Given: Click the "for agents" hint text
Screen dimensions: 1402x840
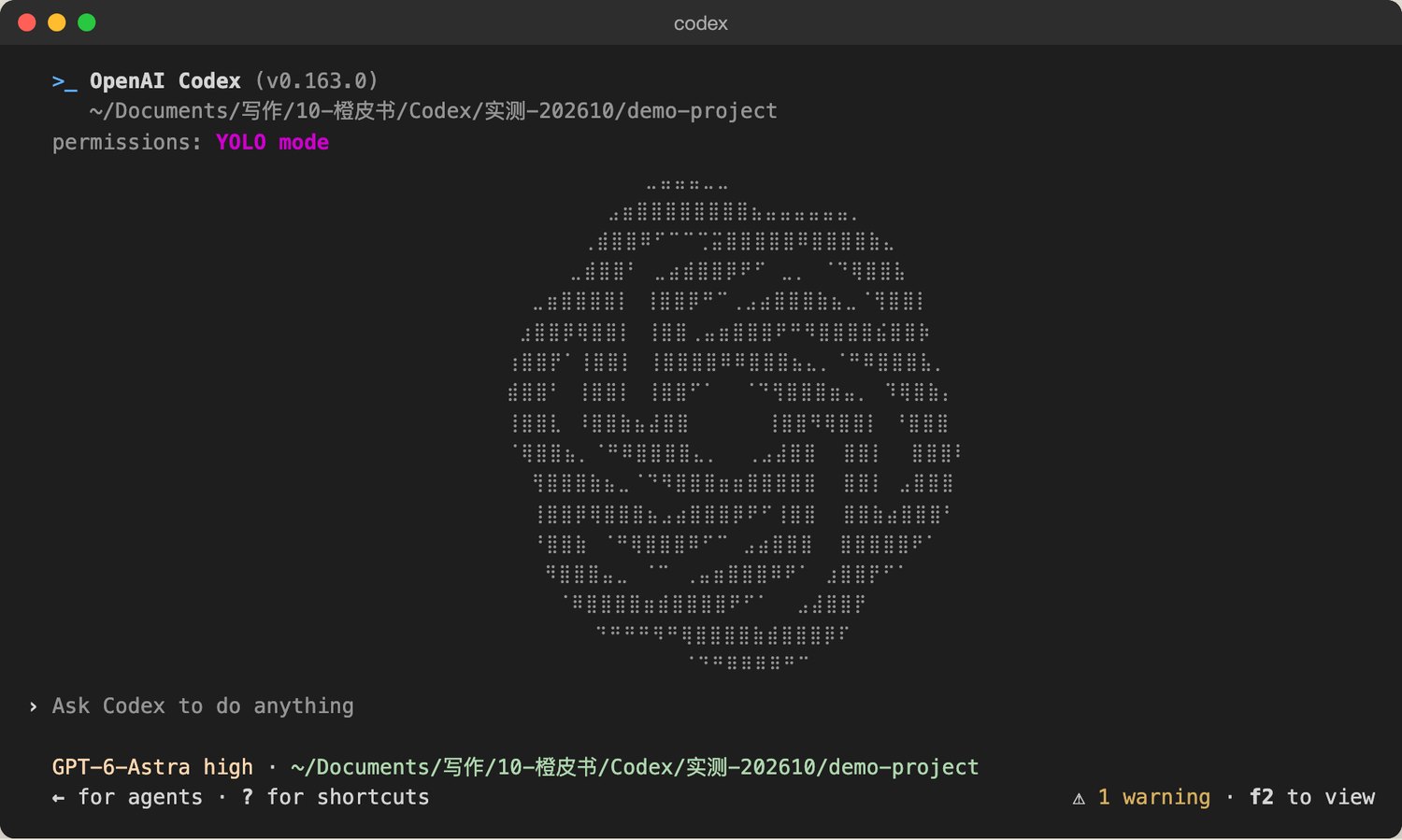Looking at the screenshot, I should [140, 797].
